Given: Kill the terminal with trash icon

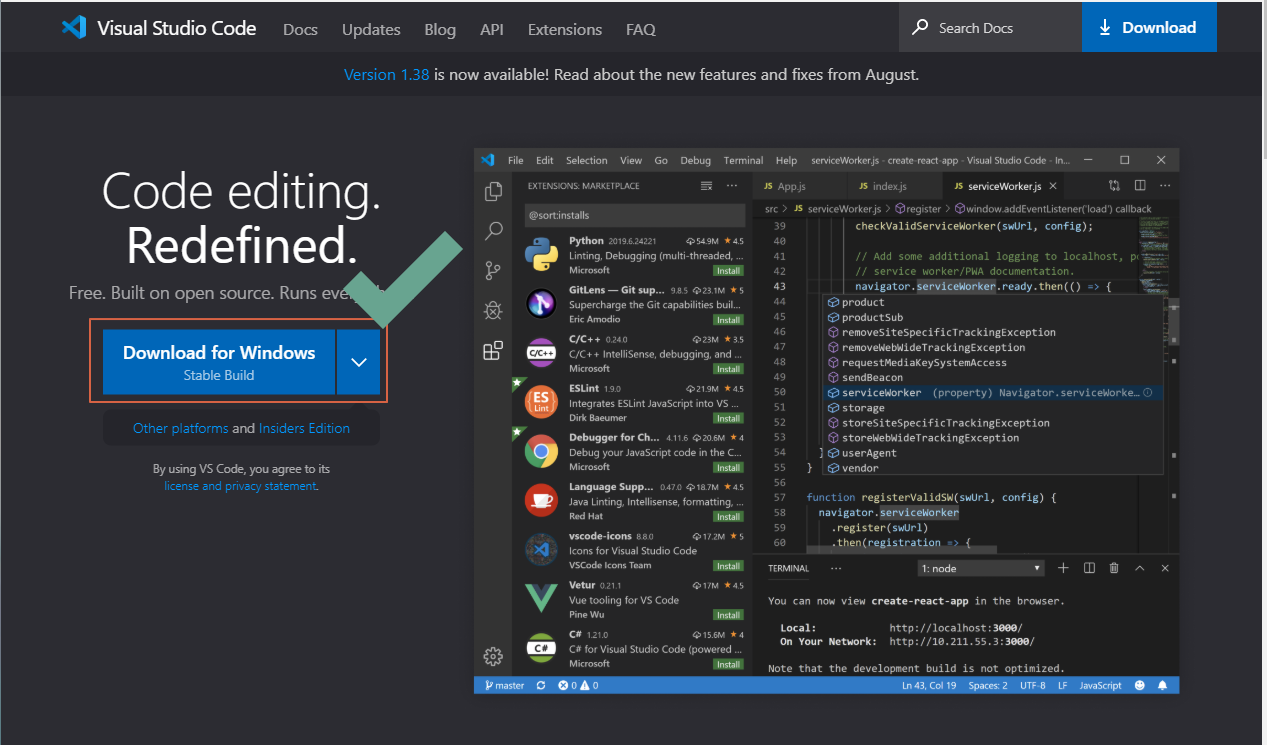Looking at the screenshot, I should (1114, 568).
